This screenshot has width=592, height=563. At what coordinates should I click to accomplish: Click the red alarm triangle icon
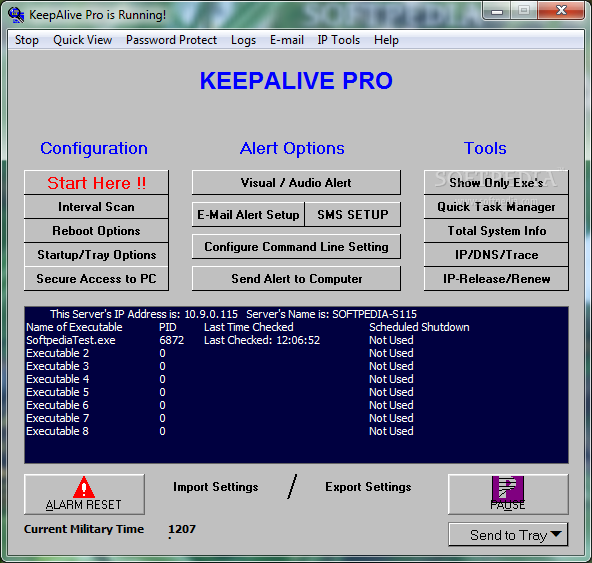pos(84,487)
